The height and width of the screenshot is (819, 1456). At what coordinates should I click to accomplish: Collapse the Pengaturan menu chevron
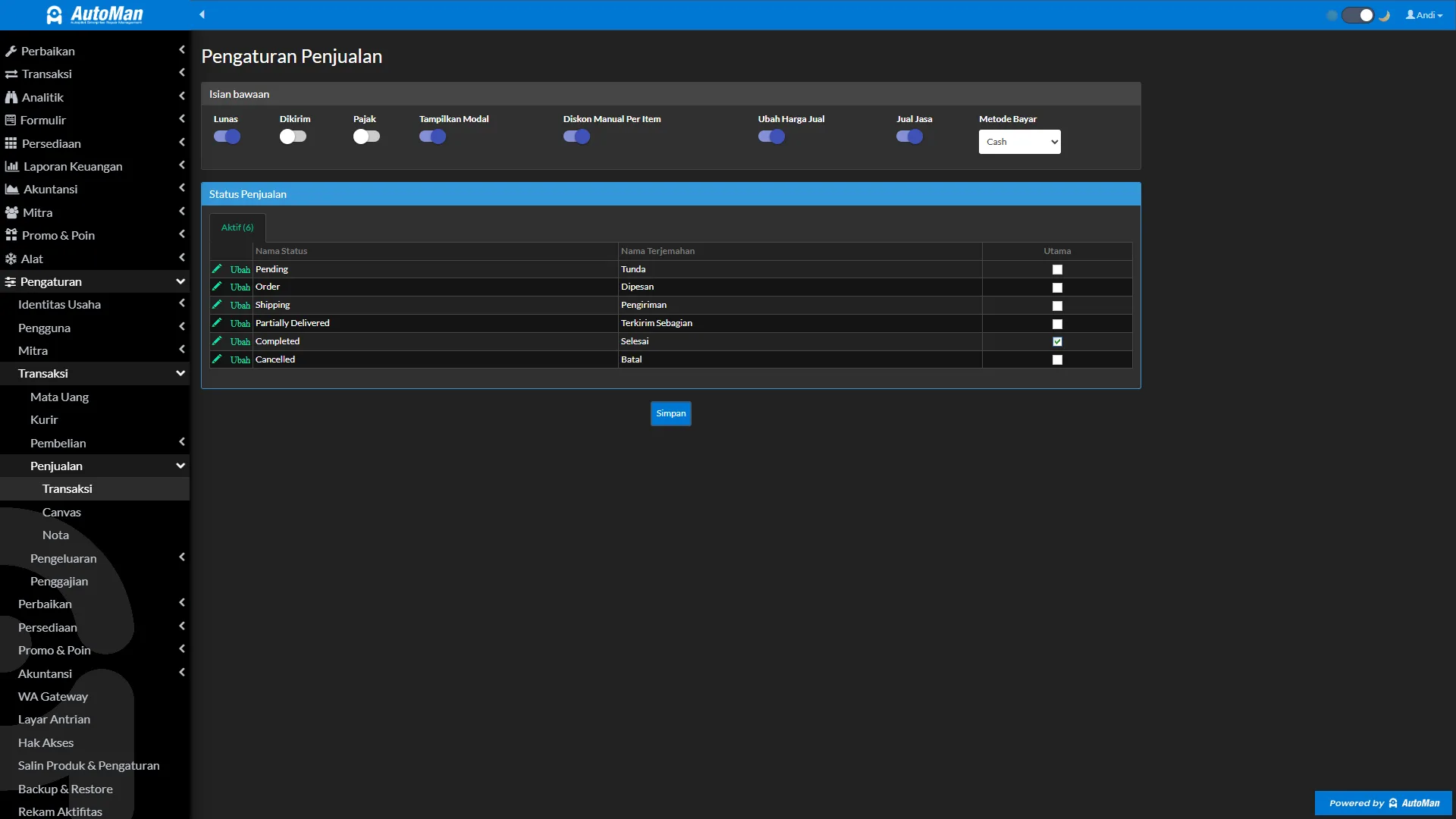point(180,281)
